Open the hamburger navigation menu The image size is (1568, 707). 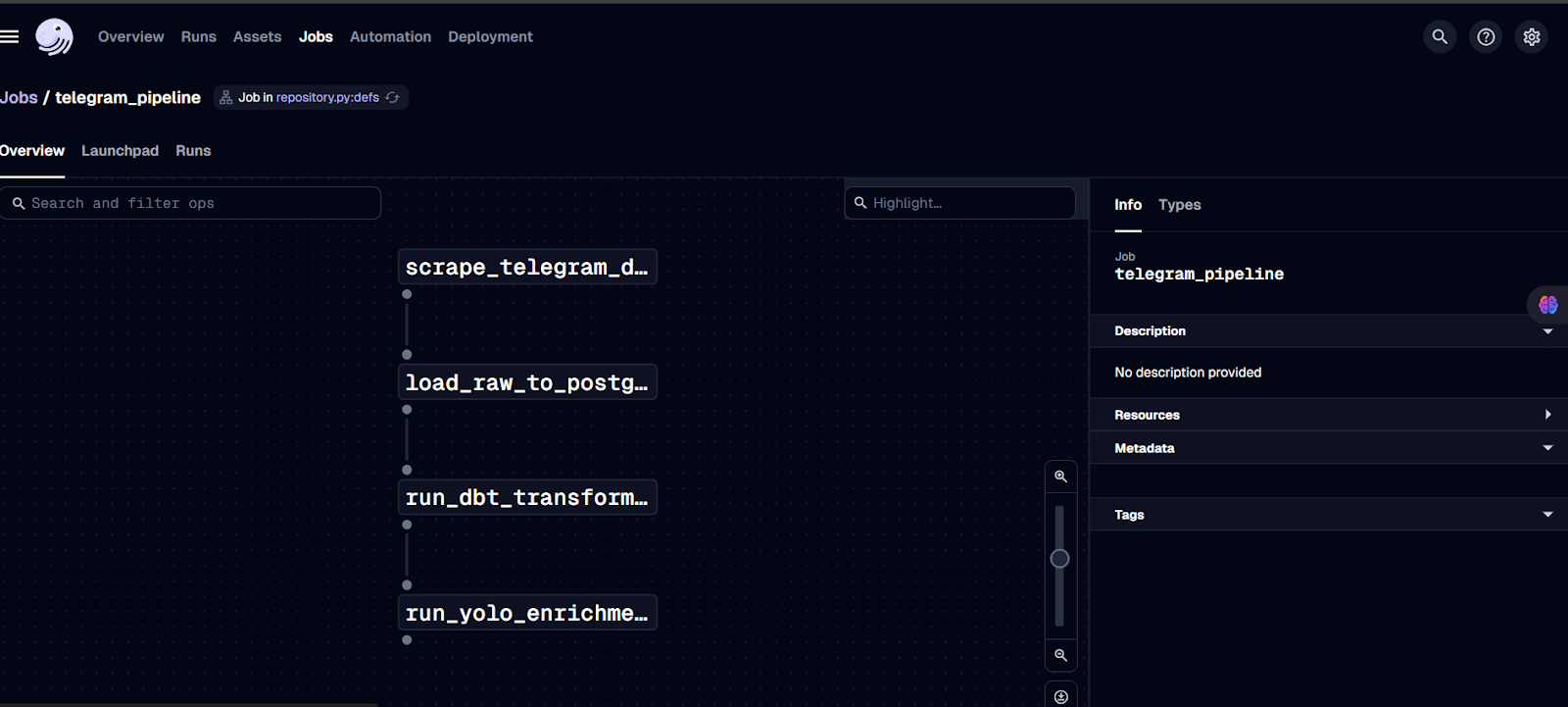pos(10,36)
